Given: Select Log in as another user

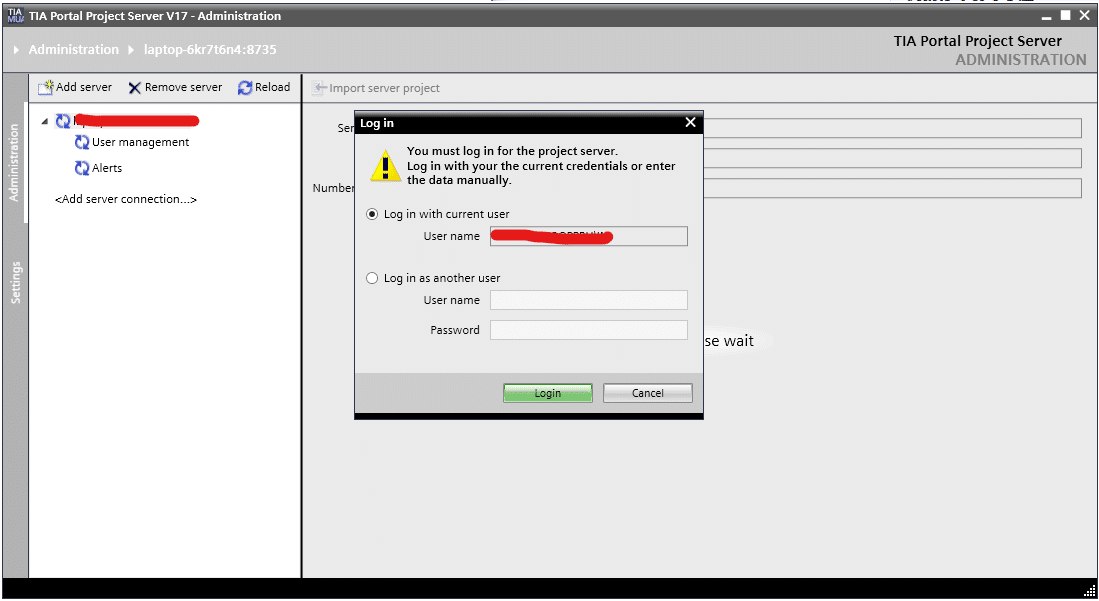Looking at the screenshot, I should [x=372, y=278].
